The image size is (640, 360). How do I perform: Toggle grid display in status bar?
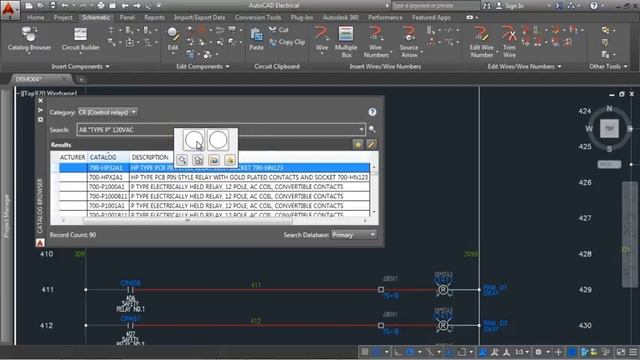point(364,352)
